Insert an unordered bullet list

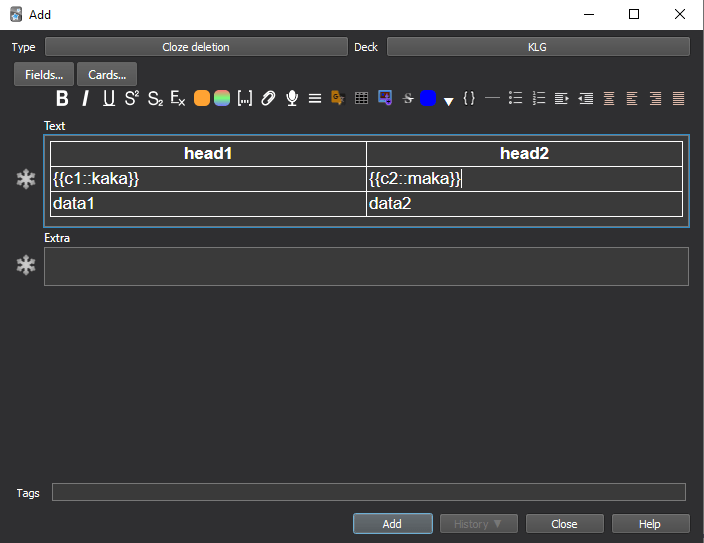click(x=516, y=98)
